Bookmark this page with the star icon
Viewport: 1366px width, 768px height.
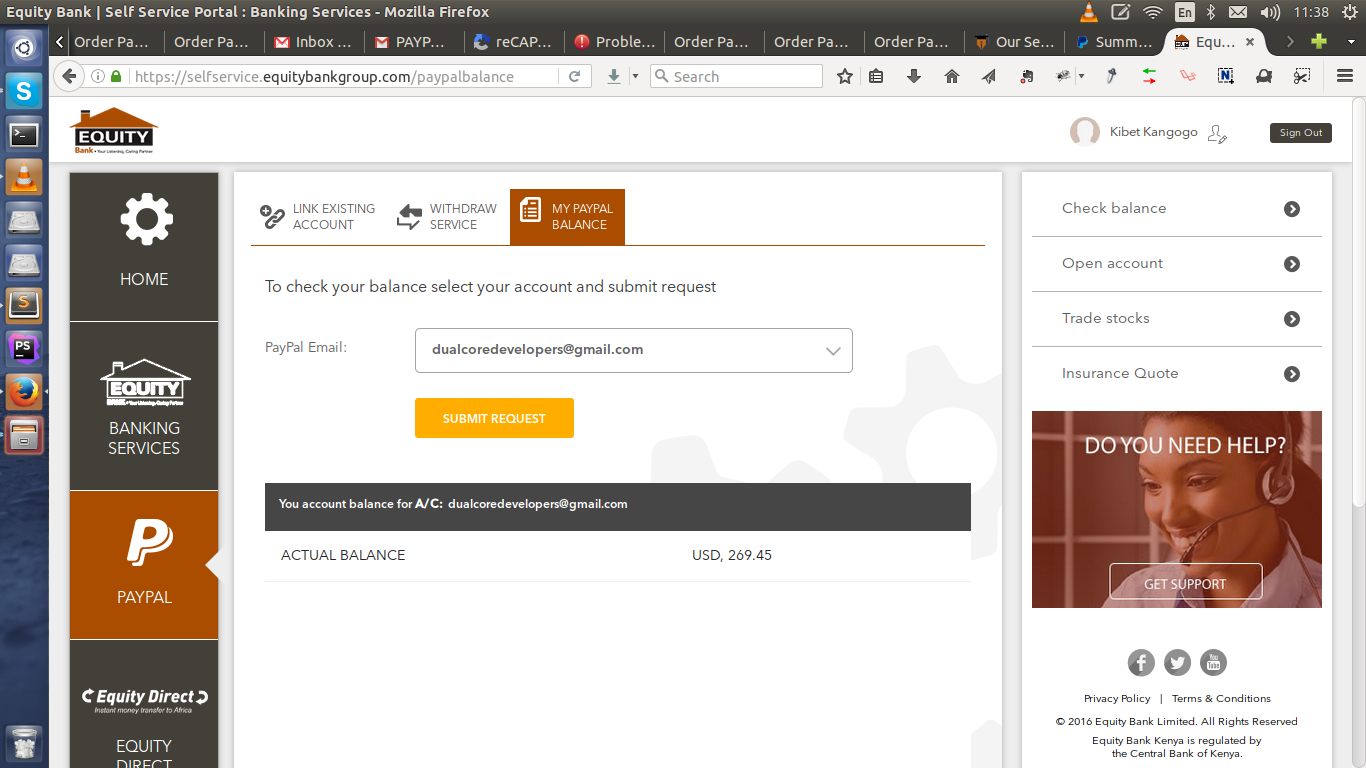pyautogui.click(x=845, y=76)
